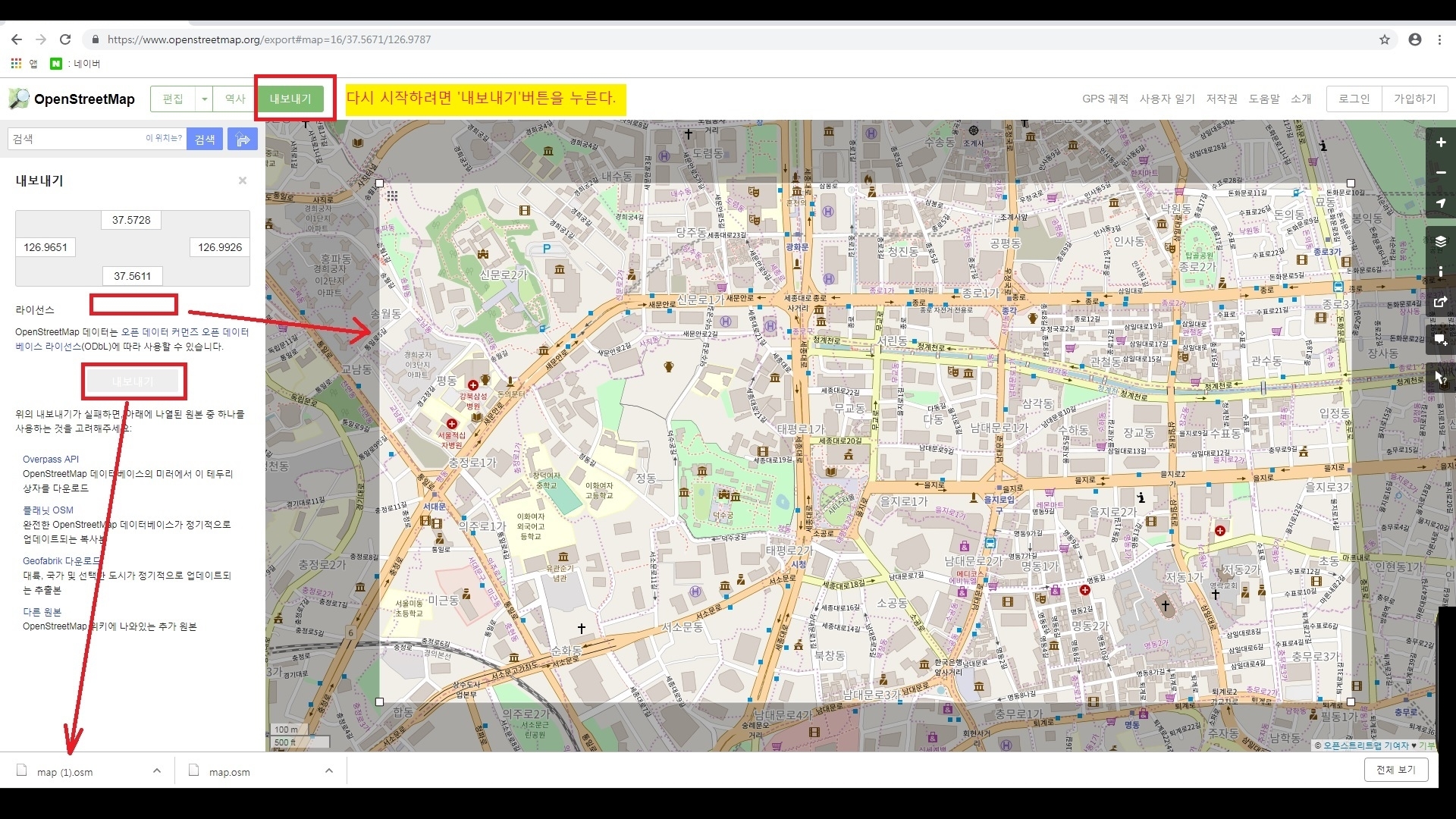Screen dimensions: 1456x819
Task: Expand options for the map.osm download
Action: (x=329, y=770)
